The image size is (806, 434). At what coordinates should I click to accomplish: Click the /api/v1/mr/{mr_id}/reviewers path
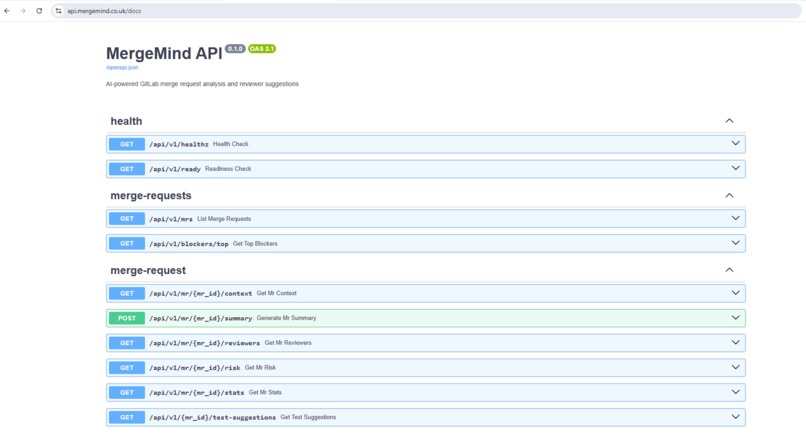[x=205, y=343]
